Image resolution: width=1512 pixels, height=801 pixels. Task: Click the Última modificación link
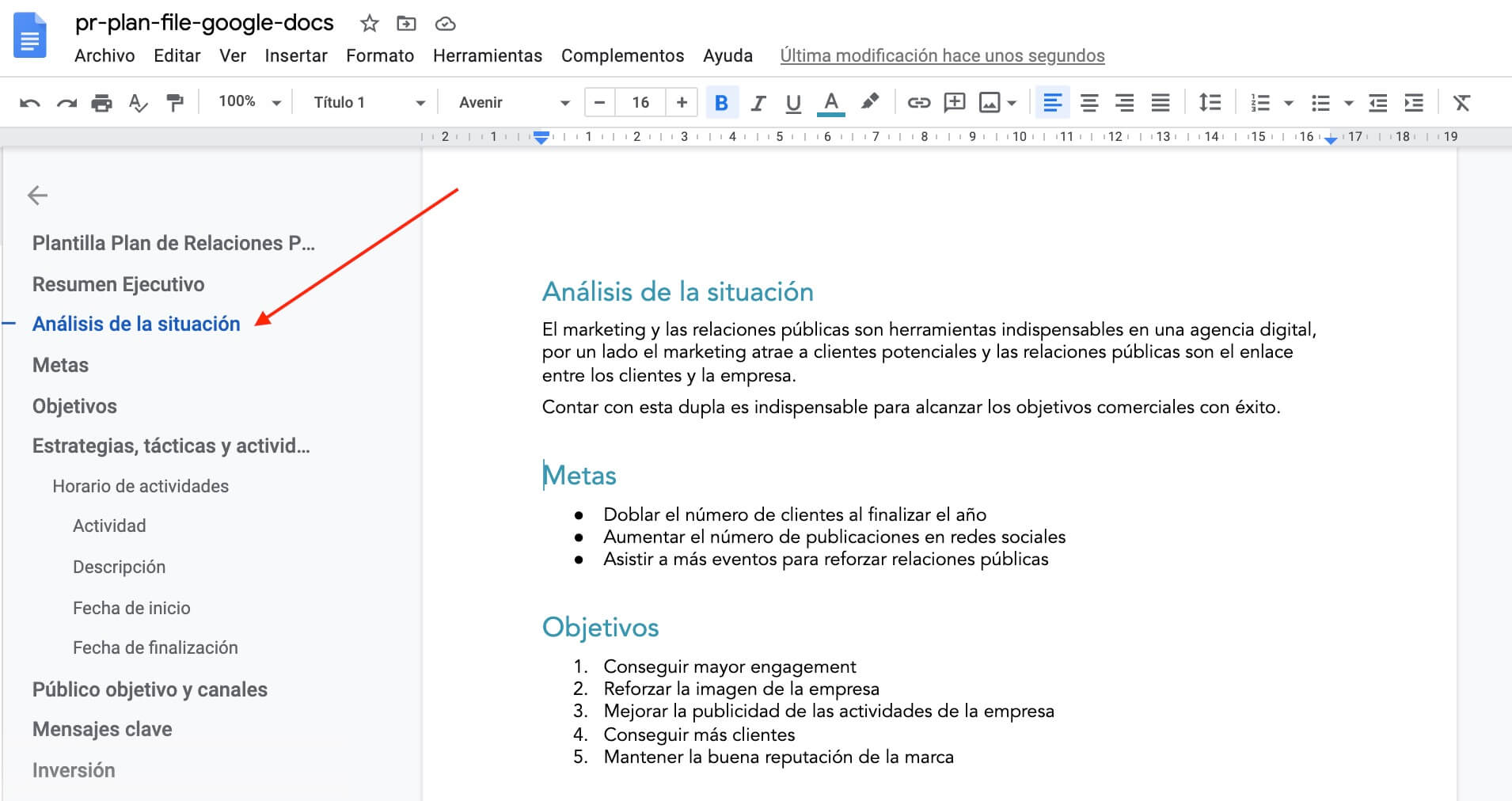942,55
